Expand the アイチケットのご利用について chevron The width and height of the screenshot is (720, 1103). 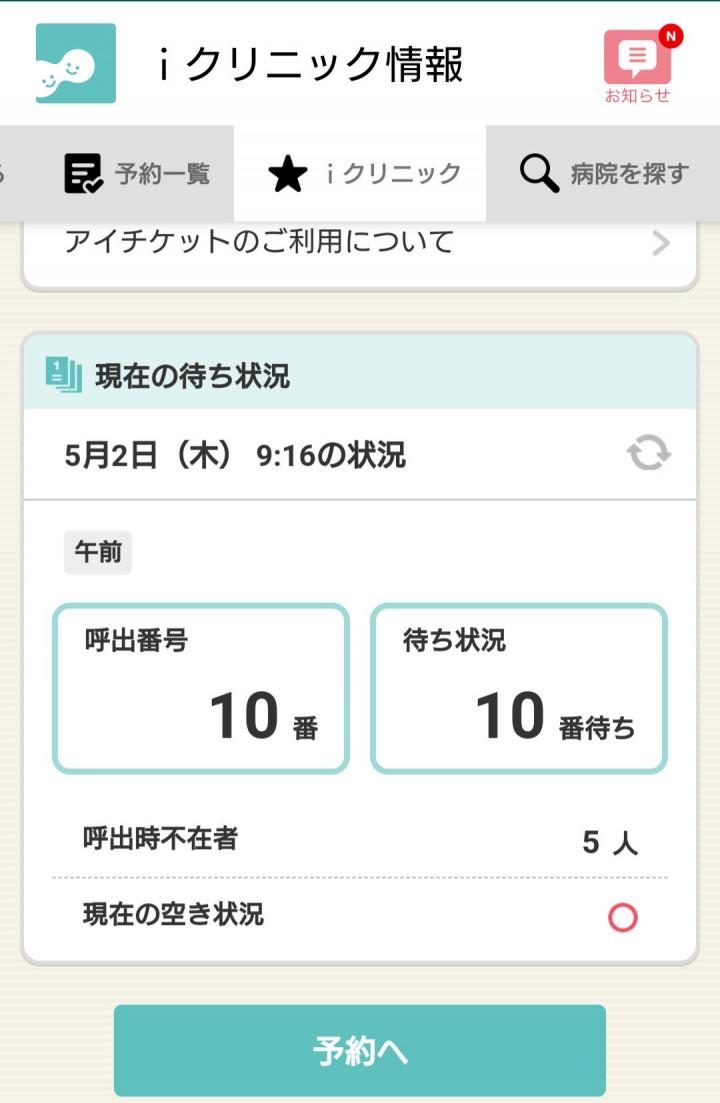pos(660,243)
